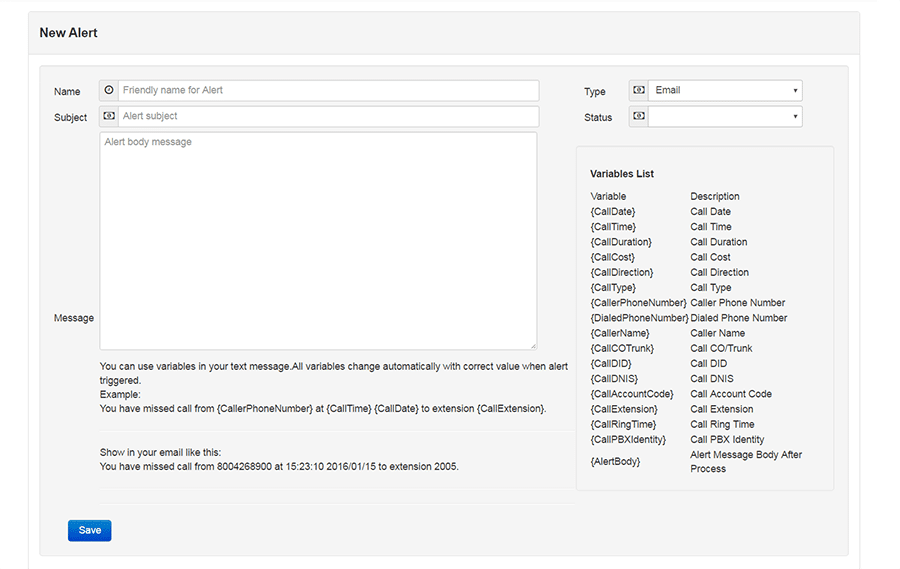Image resolution: width=900 pixels, height=569 pixels.
Task: Click into the Alert subject input
Action: [328, 116]
